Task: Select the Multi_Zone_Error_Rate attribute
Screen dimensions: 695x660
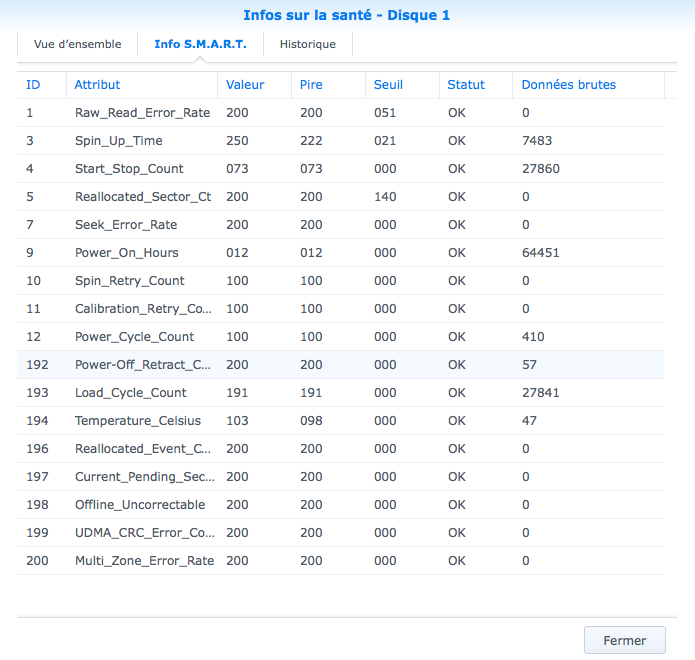Action: coord(144,560)
